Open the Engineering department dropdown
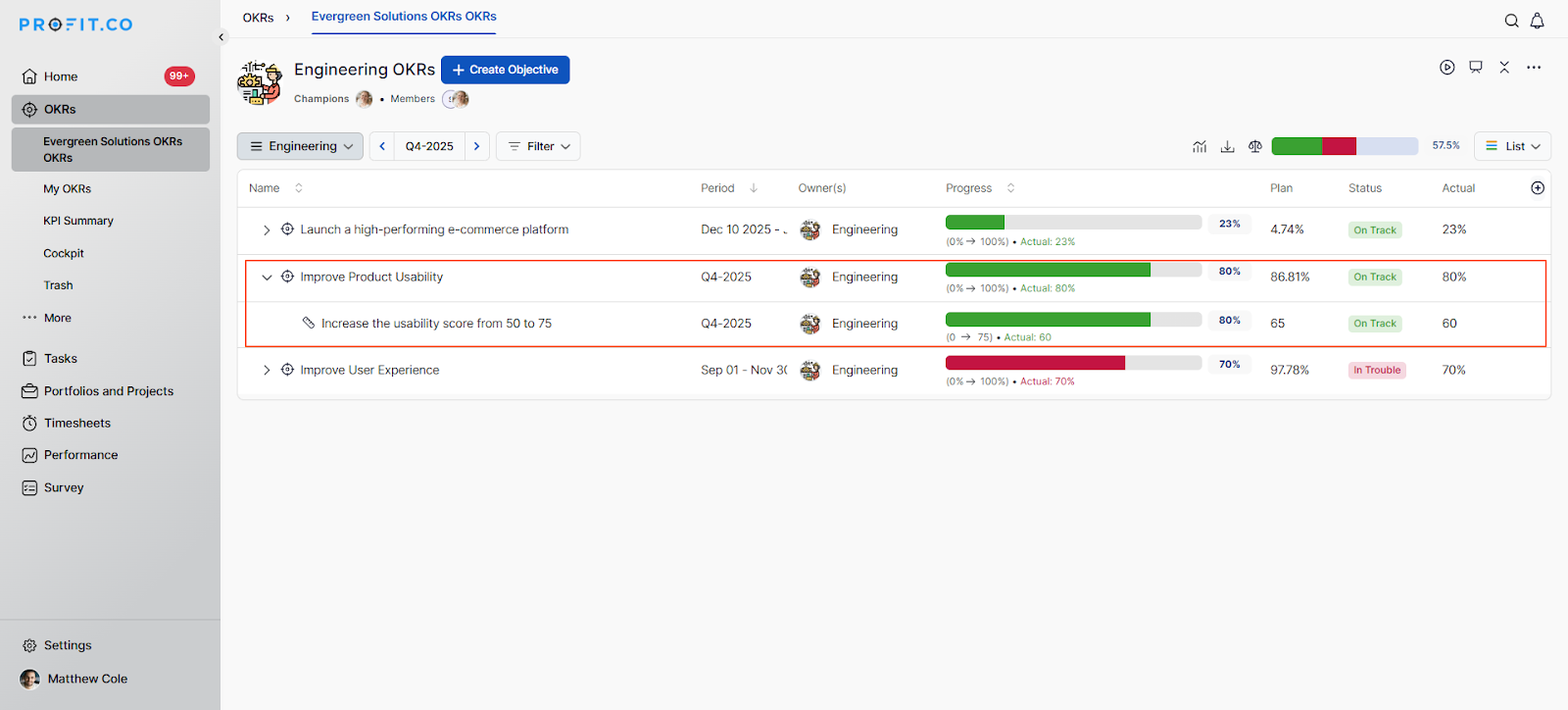Image resolution: width=1568 pixels, height=710 pixels. 300,146
